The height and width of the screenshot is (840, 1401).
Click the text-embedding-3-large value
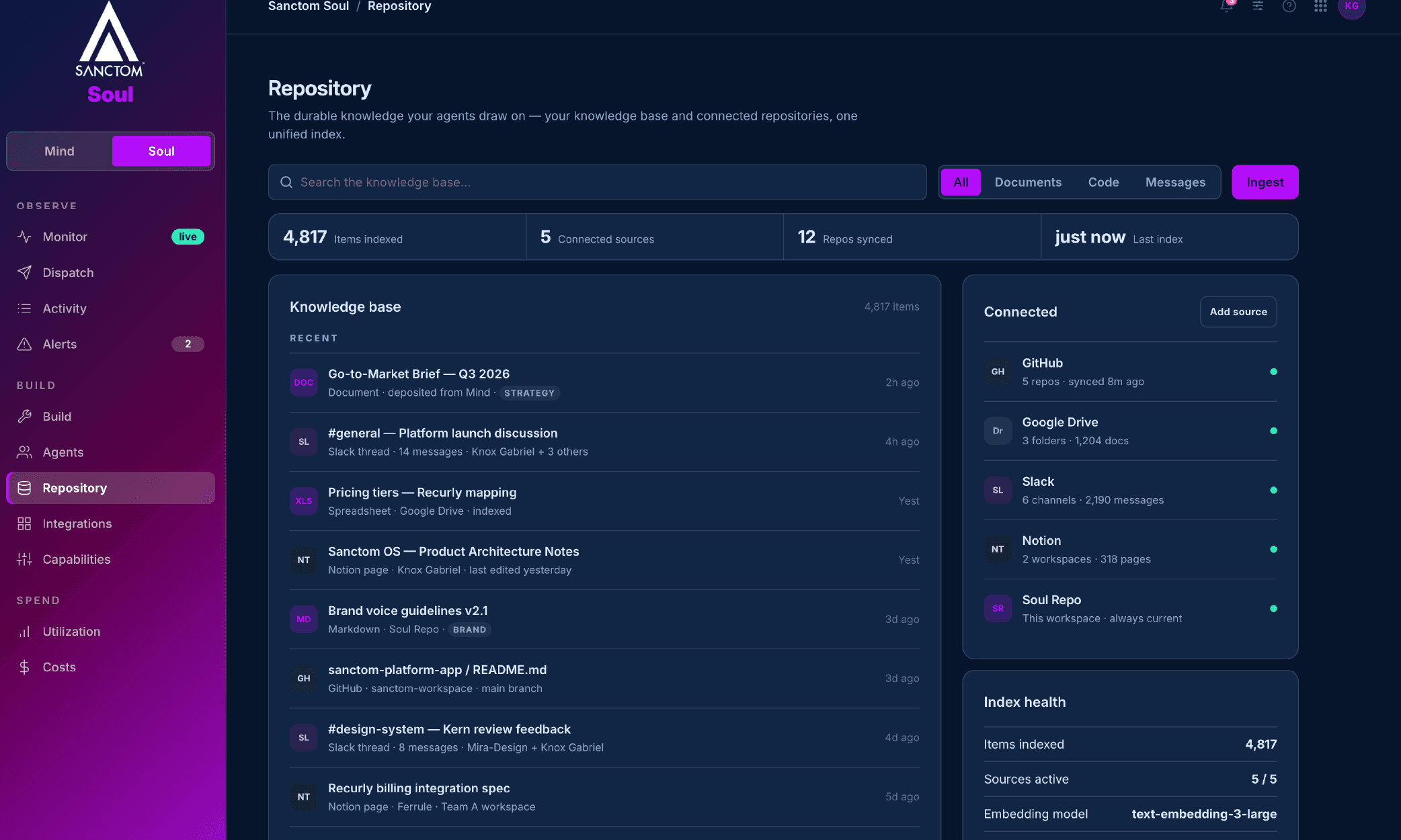tap(1204, 814)
